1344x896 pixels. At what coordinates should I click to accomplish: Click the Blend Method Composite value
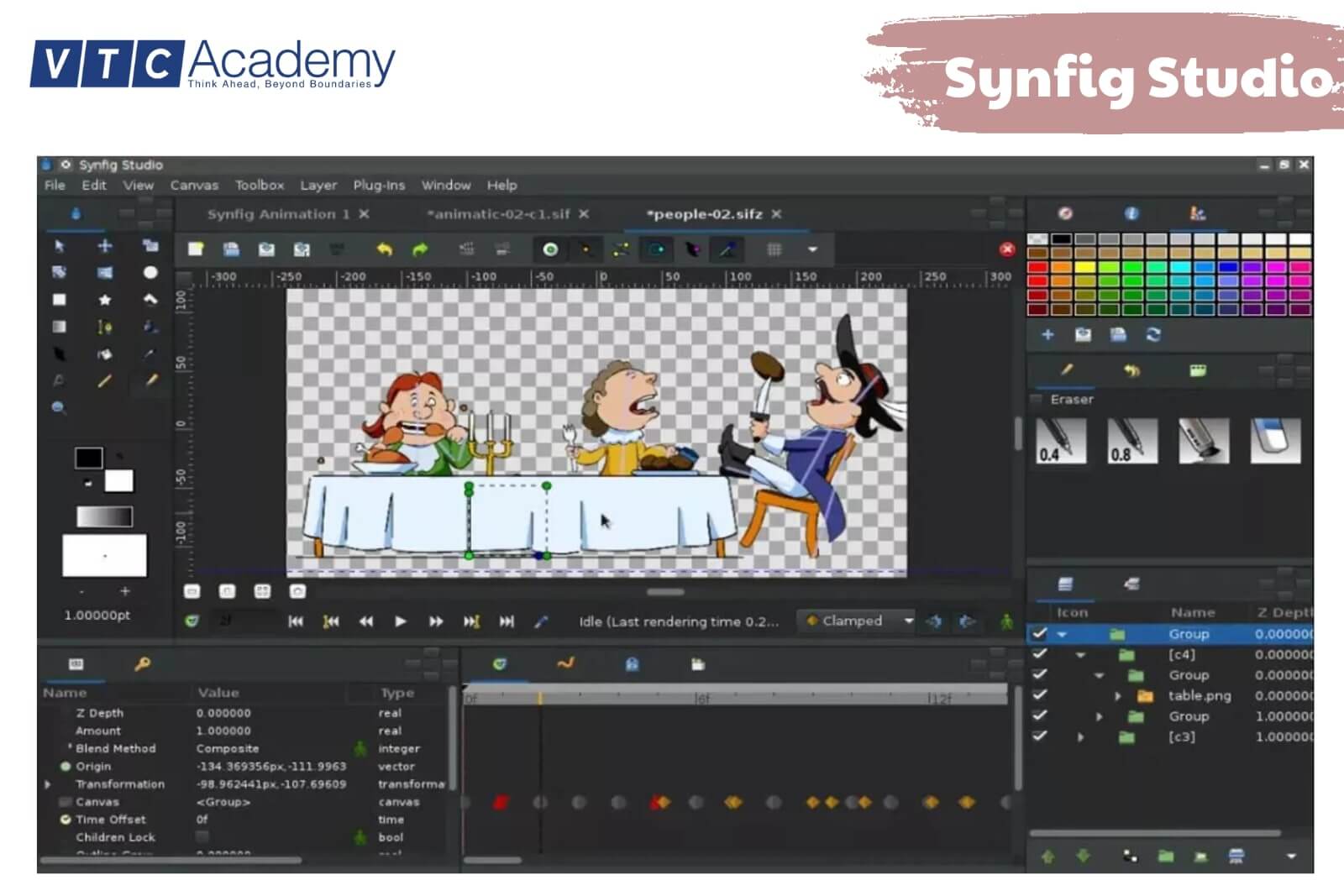point(228,748)
